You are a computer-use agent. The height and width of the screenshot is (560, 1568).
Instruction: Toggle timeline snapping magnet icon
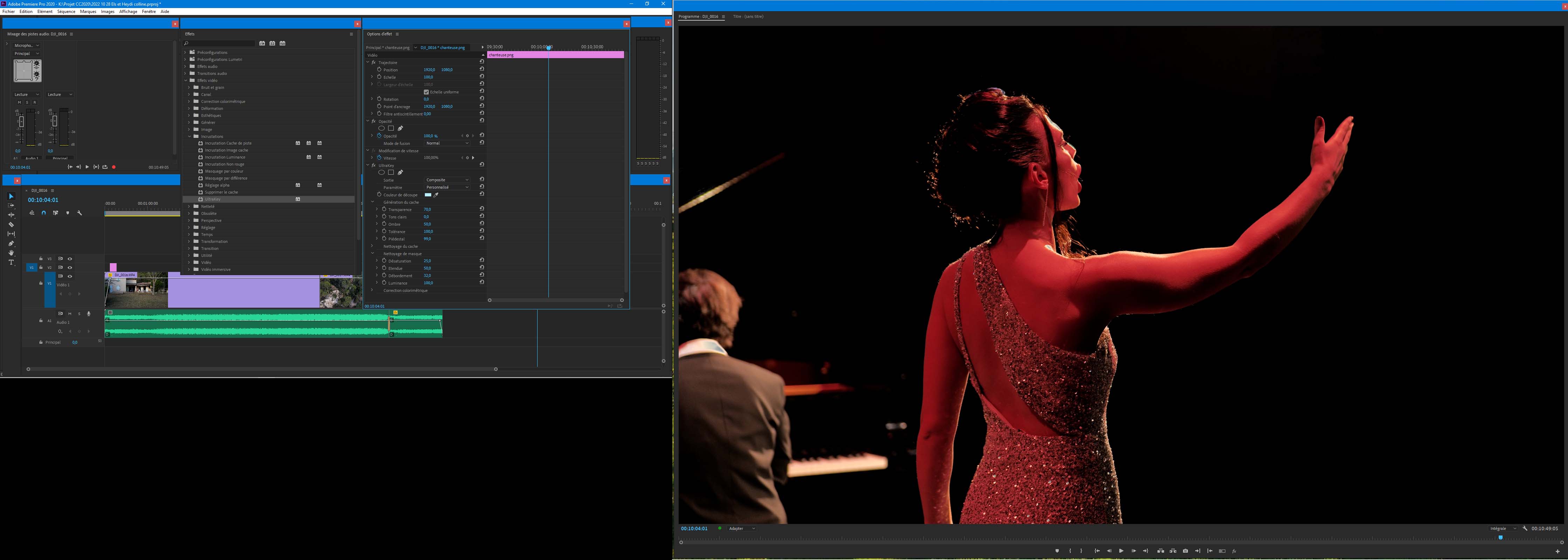(x=44, y=213)
